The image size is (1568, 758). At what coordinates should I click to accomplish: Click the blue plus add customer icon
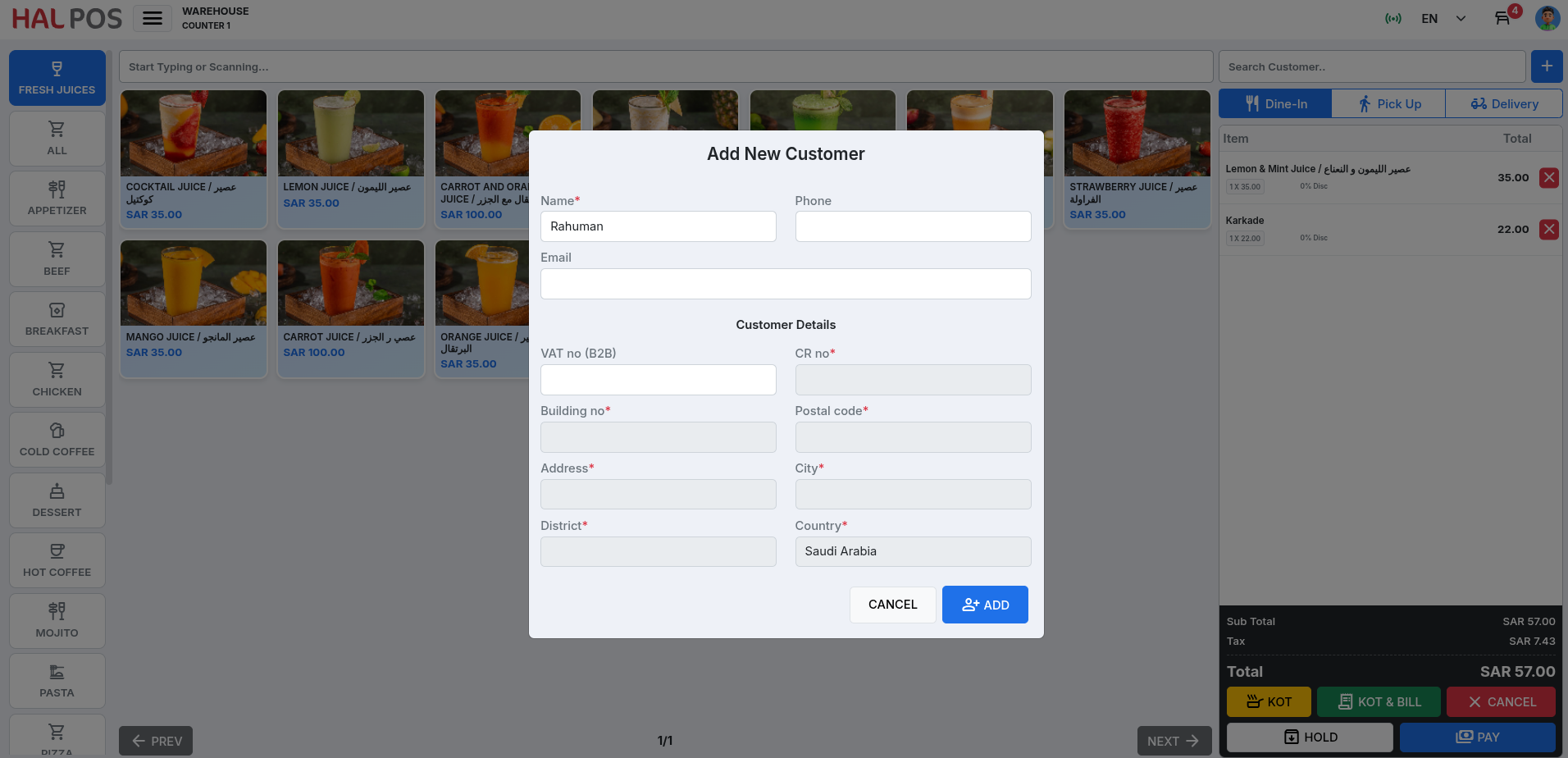[x=1546, y=66]
